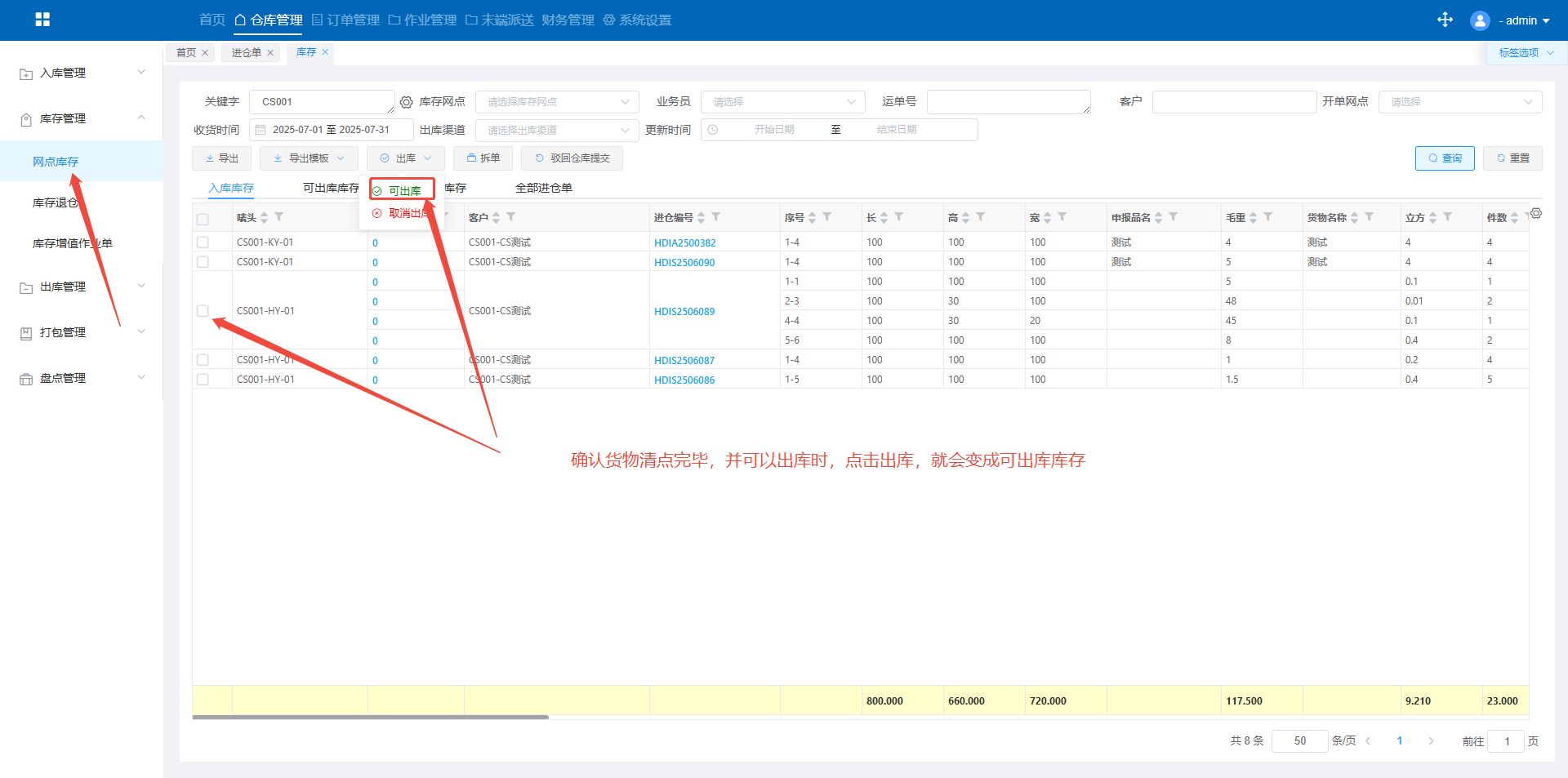Click the fullscreen move icon in header
This screenshot has height=778, width=1568.
point(1445,20)
